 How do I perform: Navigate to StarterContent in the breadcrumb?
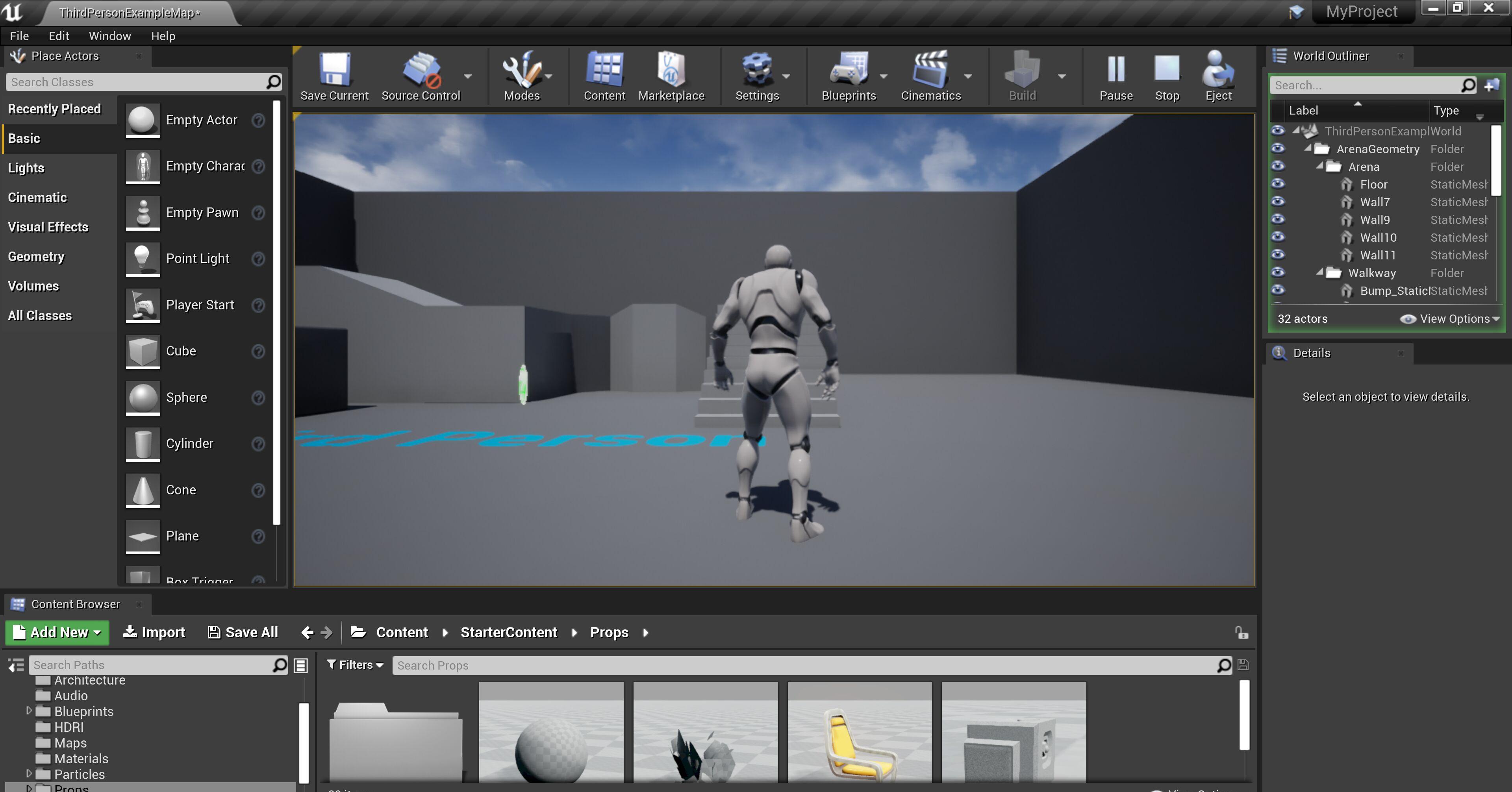pos(508,633)
